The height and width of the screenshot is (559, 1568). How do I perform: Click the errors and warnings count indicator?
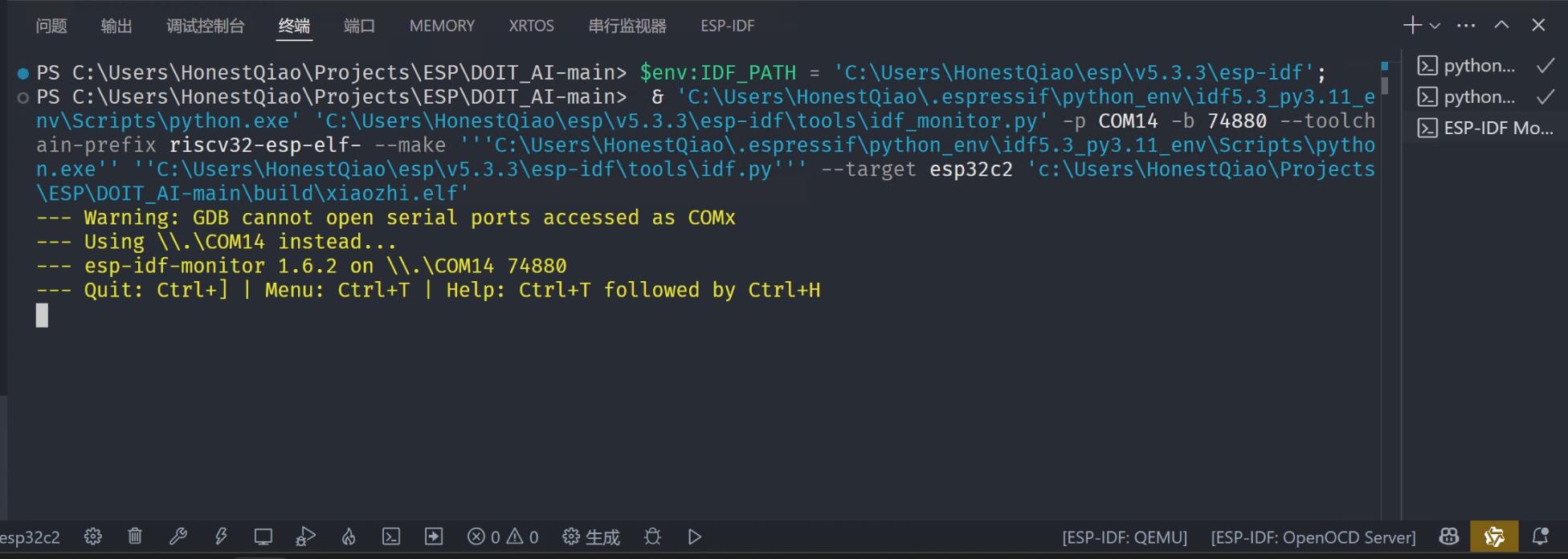503,537
